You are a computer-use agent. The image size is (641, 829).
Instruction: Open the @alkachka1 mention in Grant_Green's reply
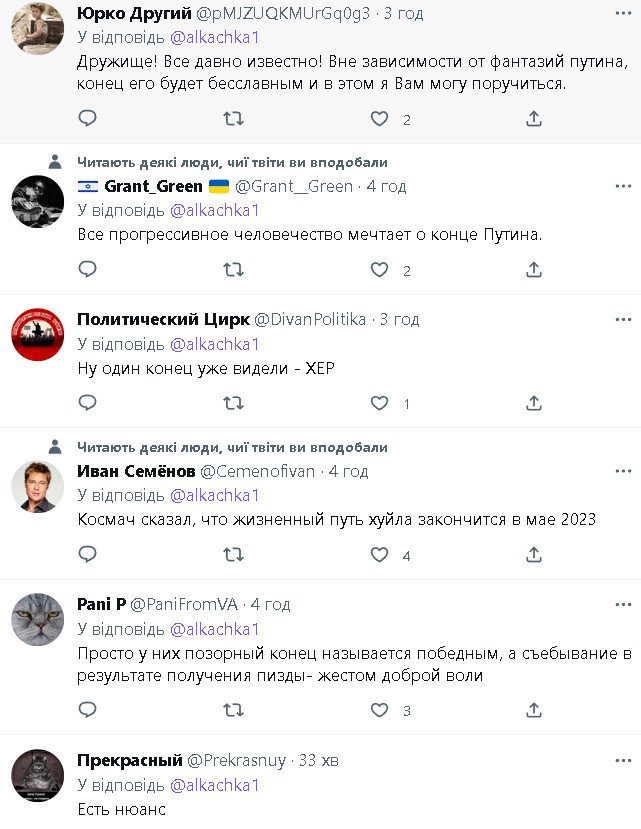215,210
